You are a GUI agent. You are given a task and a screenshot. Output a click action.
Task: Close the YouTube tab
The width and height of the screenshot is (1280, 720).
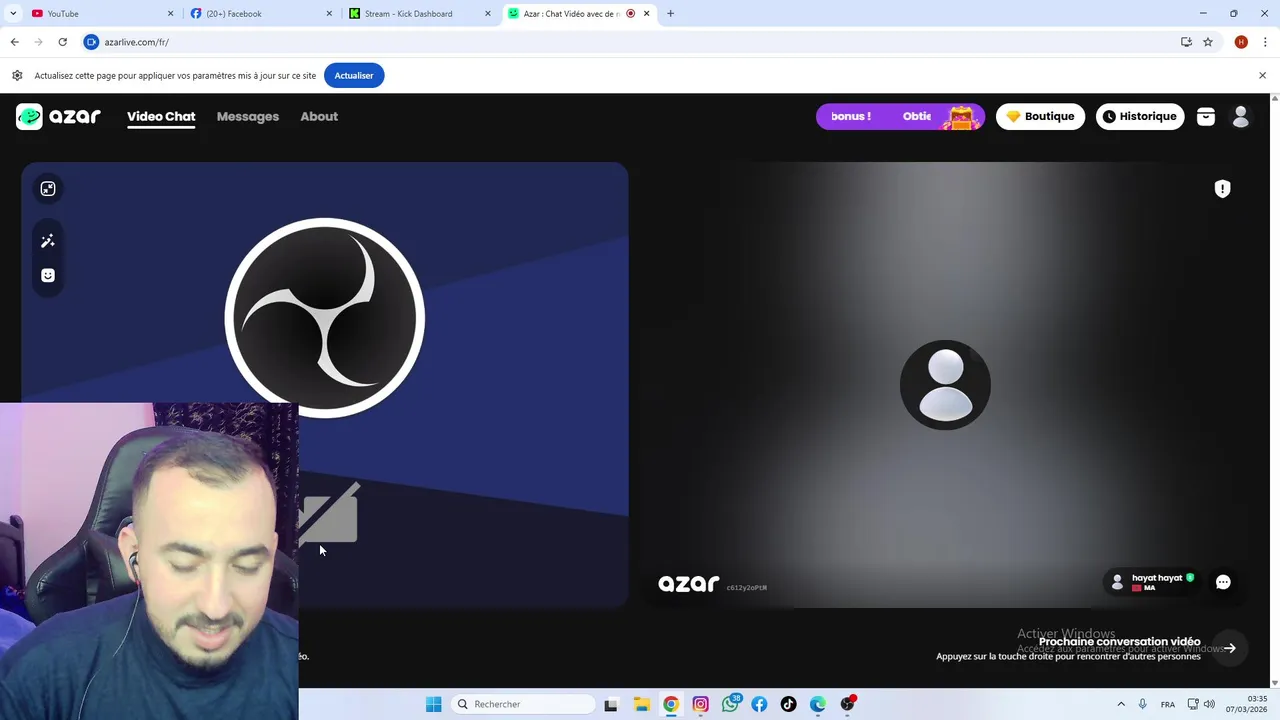click(x=171, y=14)
